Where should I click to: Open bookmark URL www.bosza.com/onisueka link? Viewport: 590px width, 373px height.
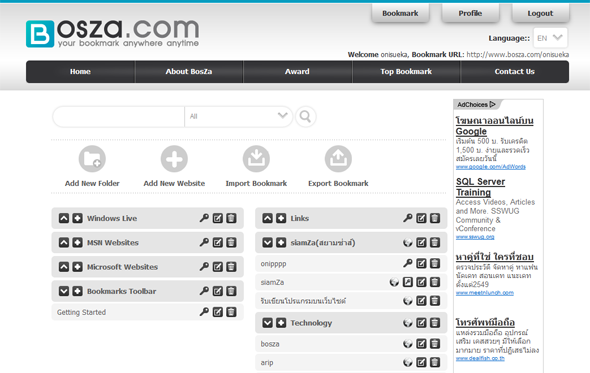coord(518,55)
